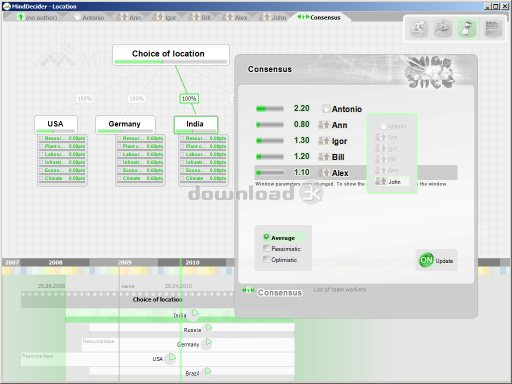This screenshot has width=512, height=384.
Task: Enable the Optimistic option
Action: 266,259
